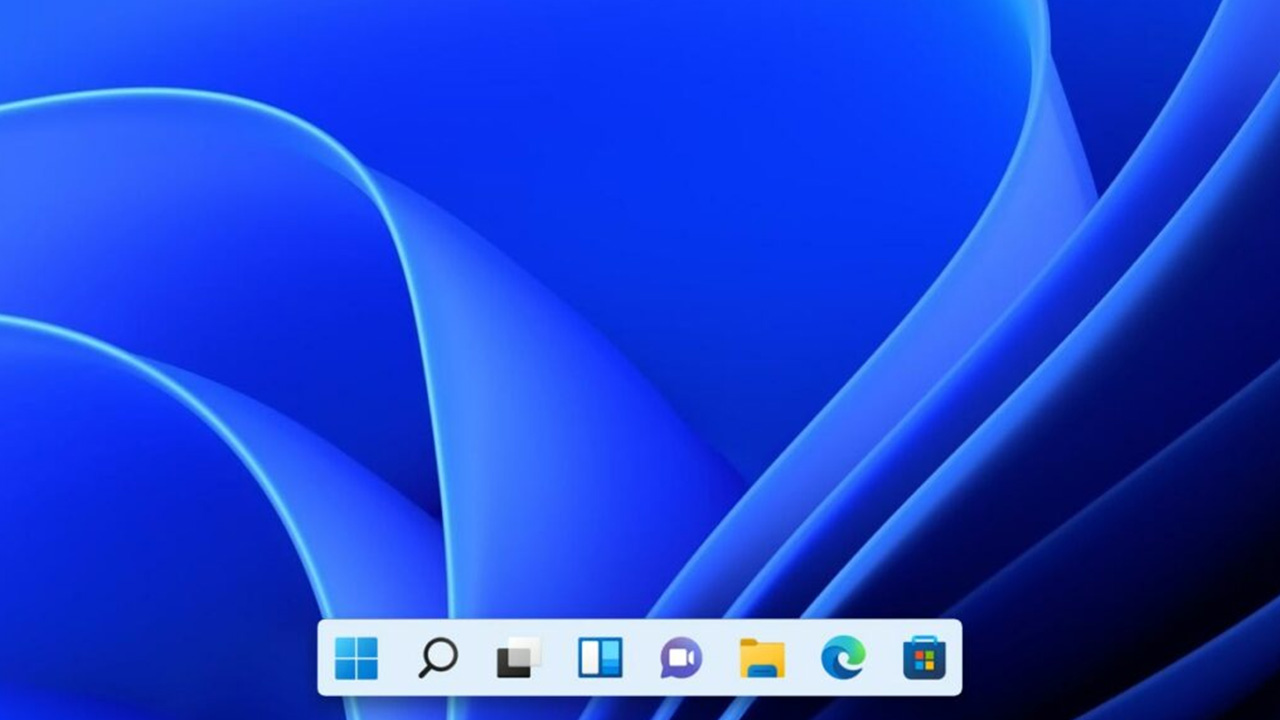1280x720 pixels.
Task: Click the leftmost taskbar icon
Action: click(357, 658)
